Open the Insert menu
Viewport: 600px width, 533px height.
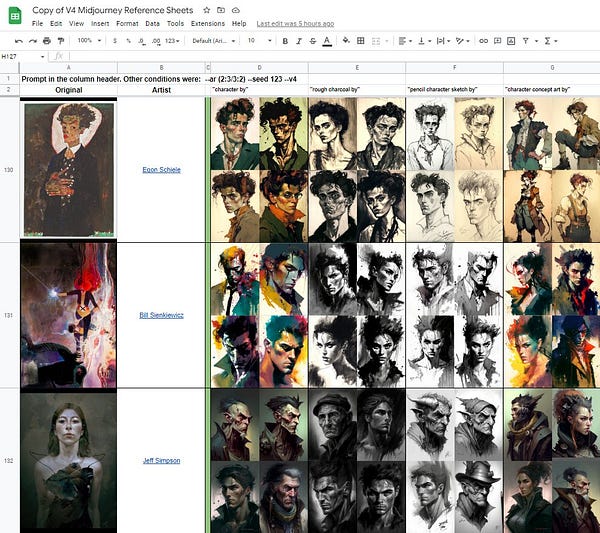(x=100, y=23)
